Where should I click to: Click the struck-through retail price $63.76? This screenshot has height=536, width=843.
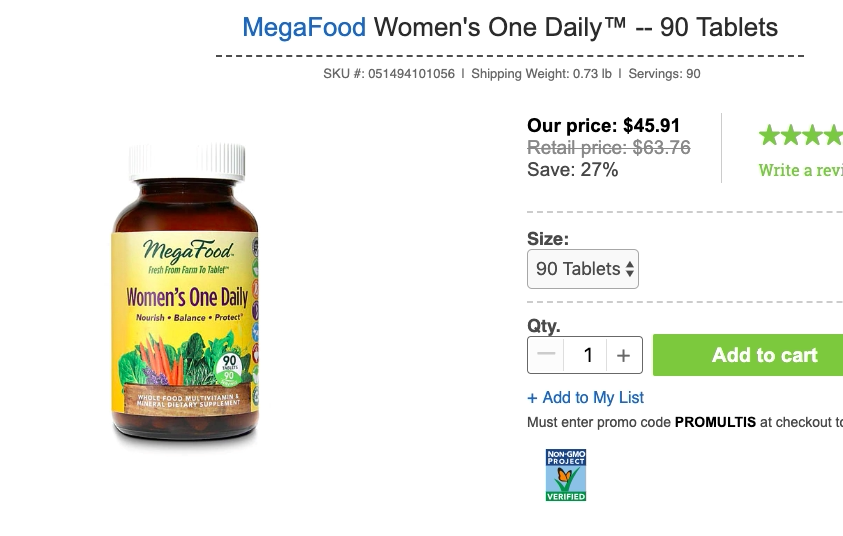pyautogui.click(x=608, y=148)
